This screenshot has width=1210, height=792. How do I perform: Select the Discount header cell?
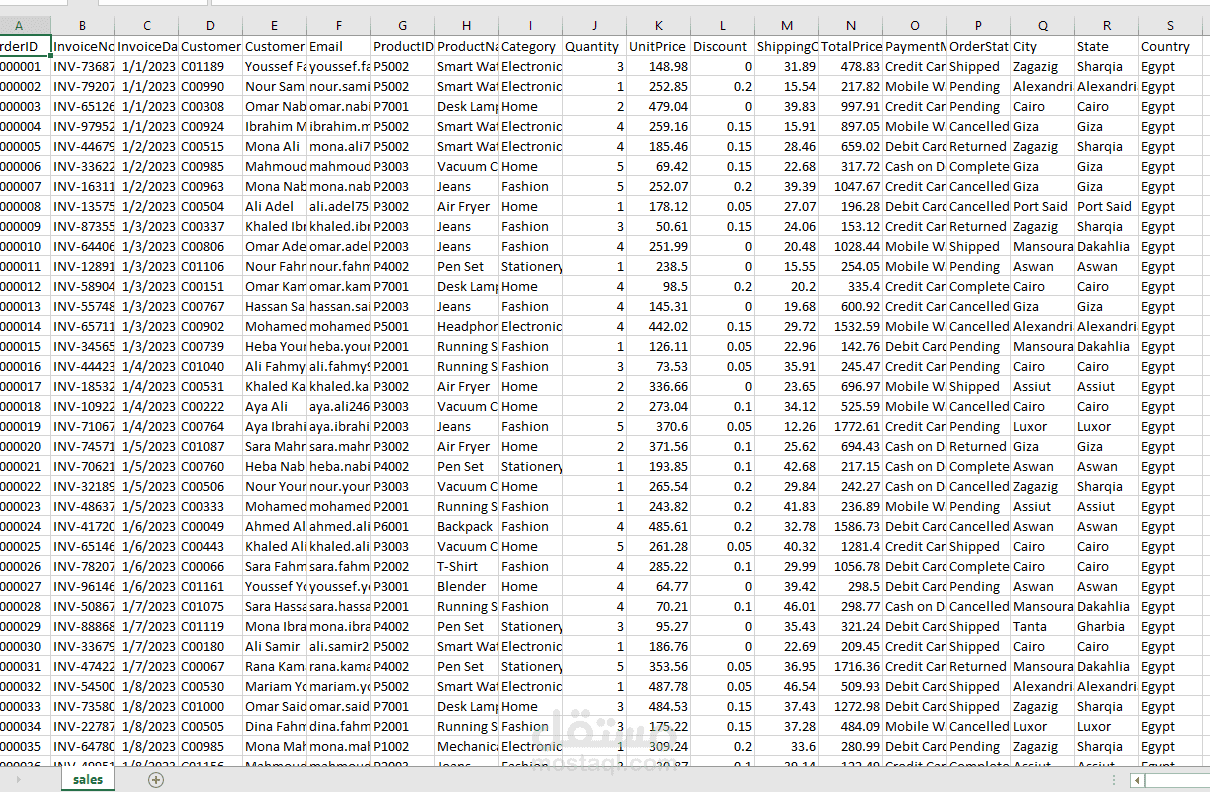[x=722, y=46]
